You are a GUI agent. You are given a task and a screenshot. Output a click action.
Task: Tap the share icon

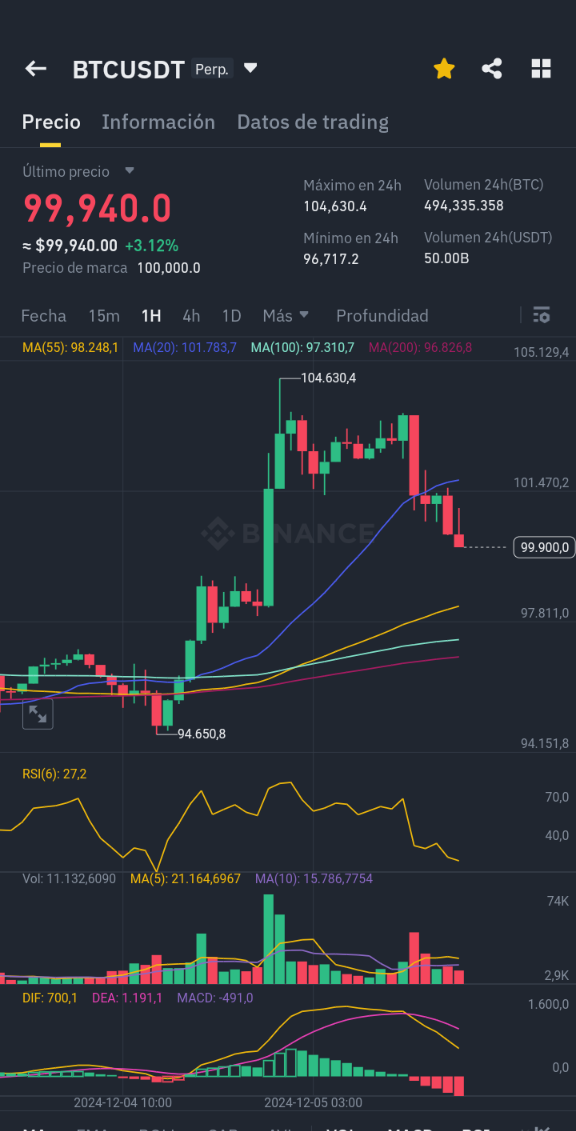tap(492, 69)
